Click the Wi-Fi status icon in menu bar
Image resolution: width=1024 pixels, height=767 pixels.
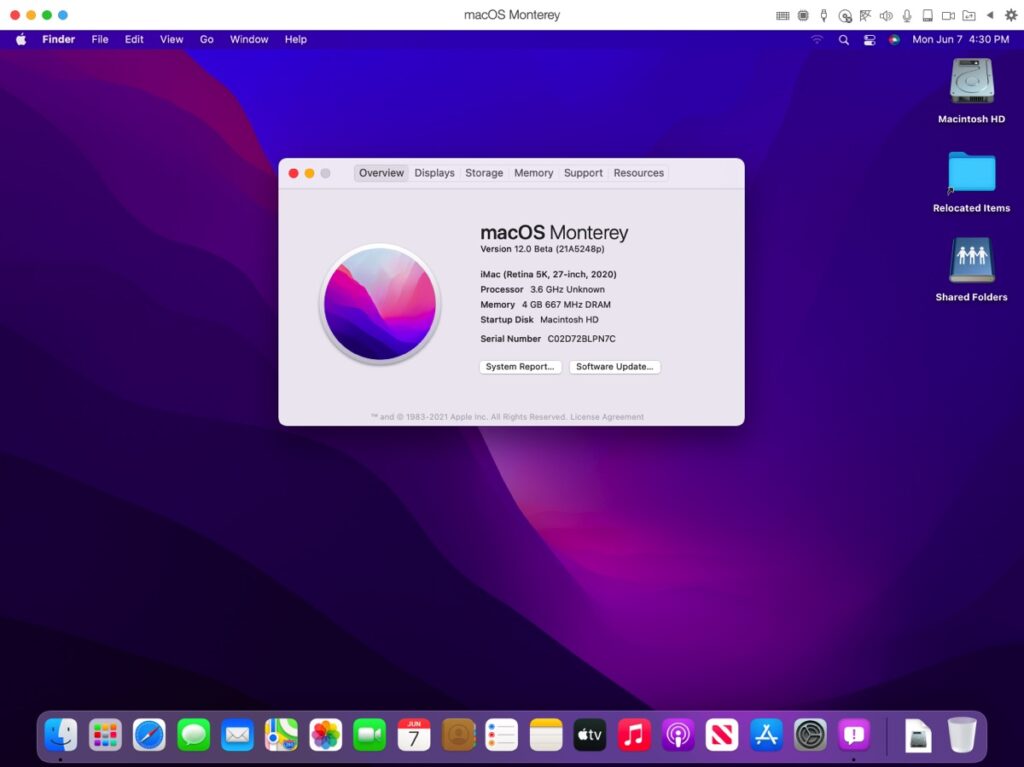pos(817,39)
